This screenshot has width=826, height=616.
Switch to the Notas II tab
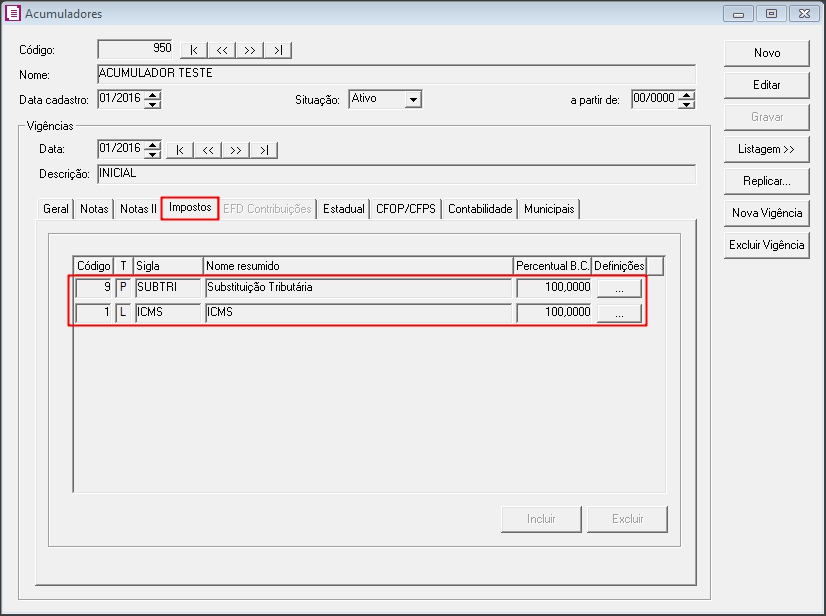pyautogui.click(x=138, y=209)
